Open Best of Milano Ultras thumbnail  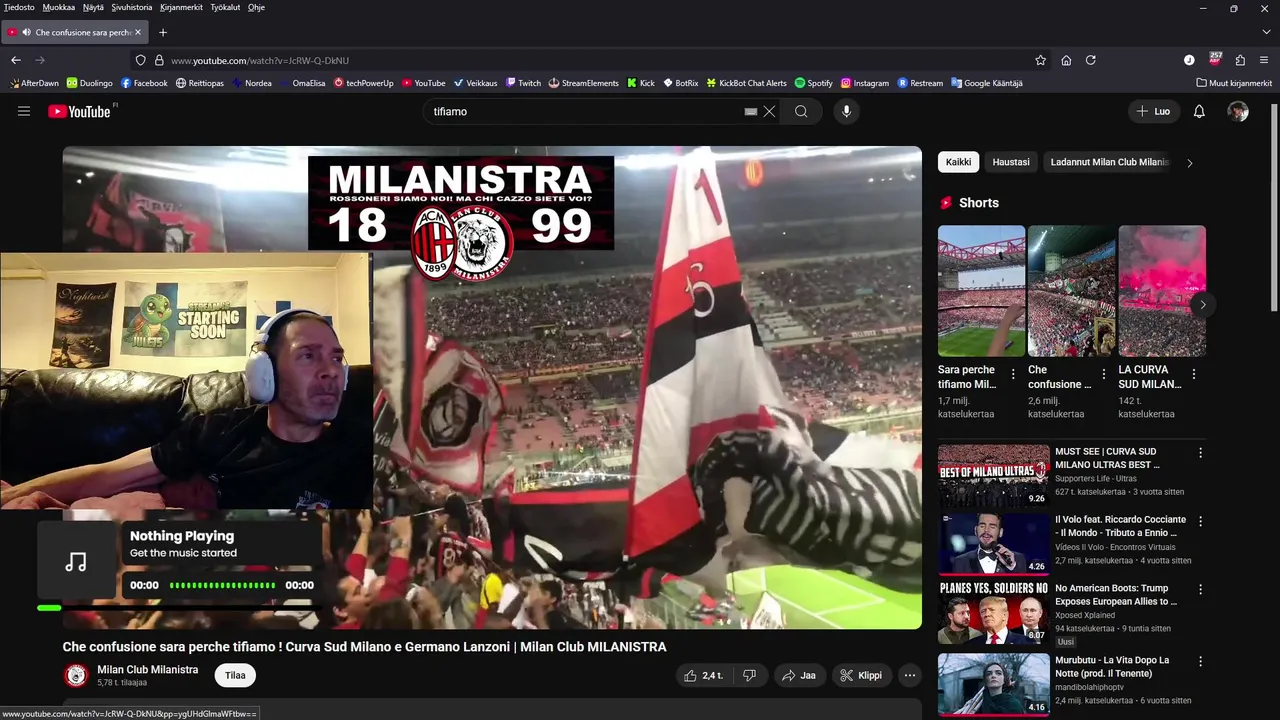point(993,476)
